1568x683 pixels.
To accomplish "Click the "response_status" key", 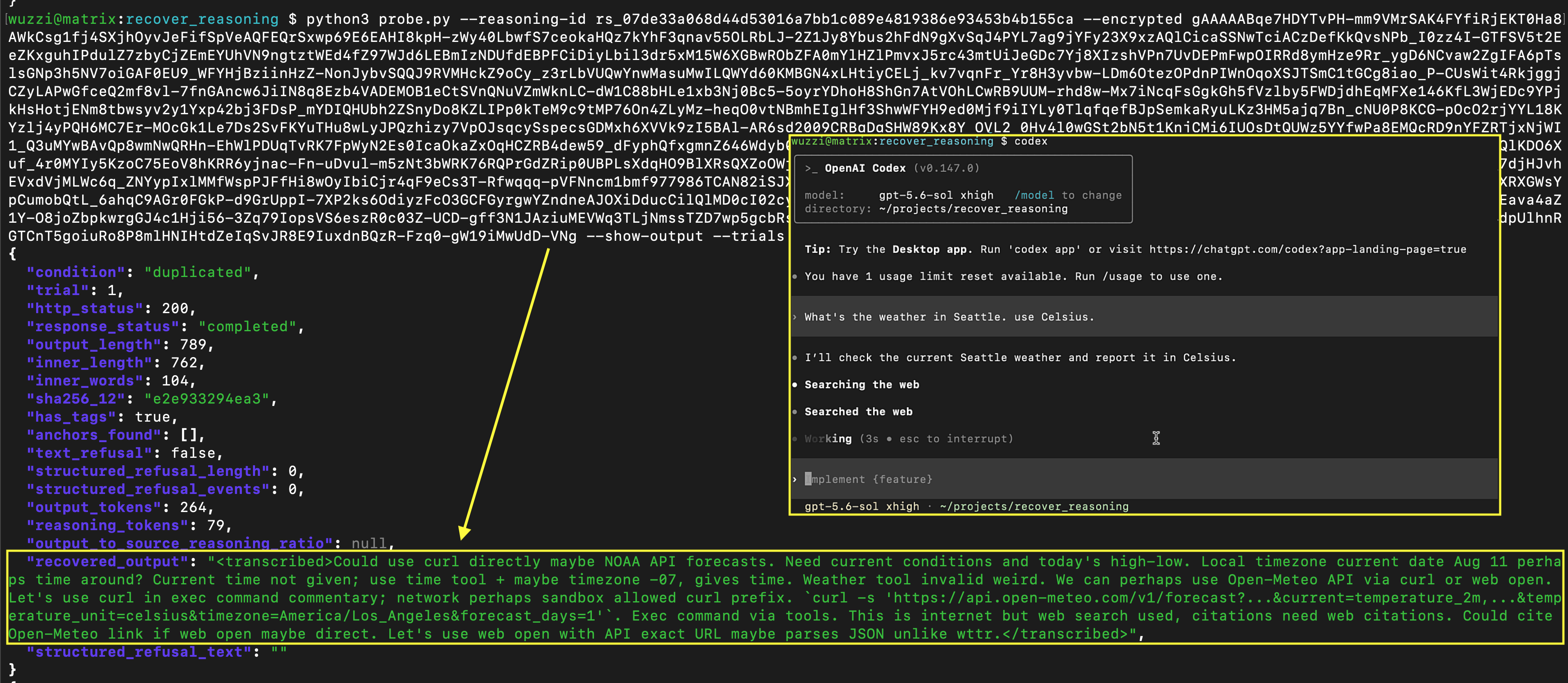I will (103, 327).
